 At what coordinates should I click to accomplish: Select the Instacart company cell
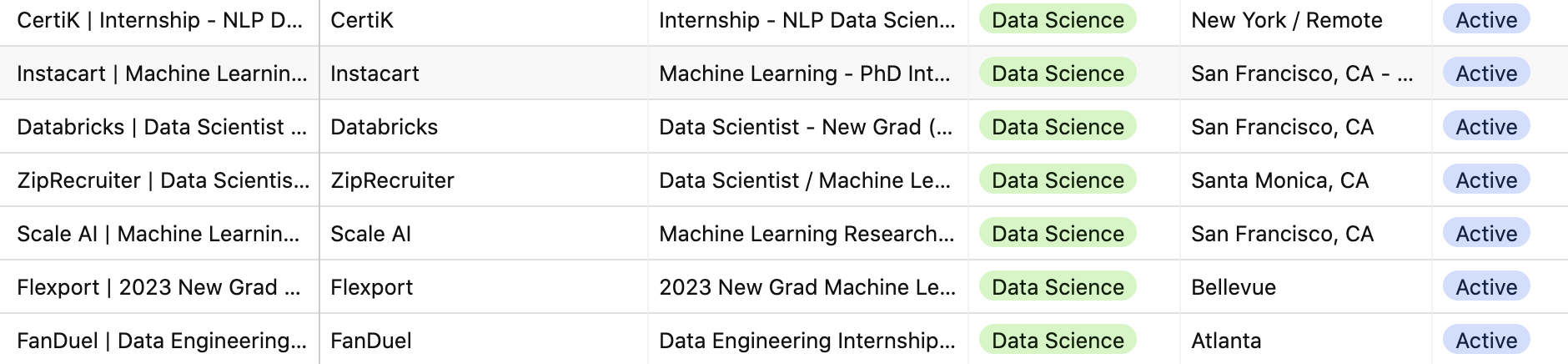484,73
